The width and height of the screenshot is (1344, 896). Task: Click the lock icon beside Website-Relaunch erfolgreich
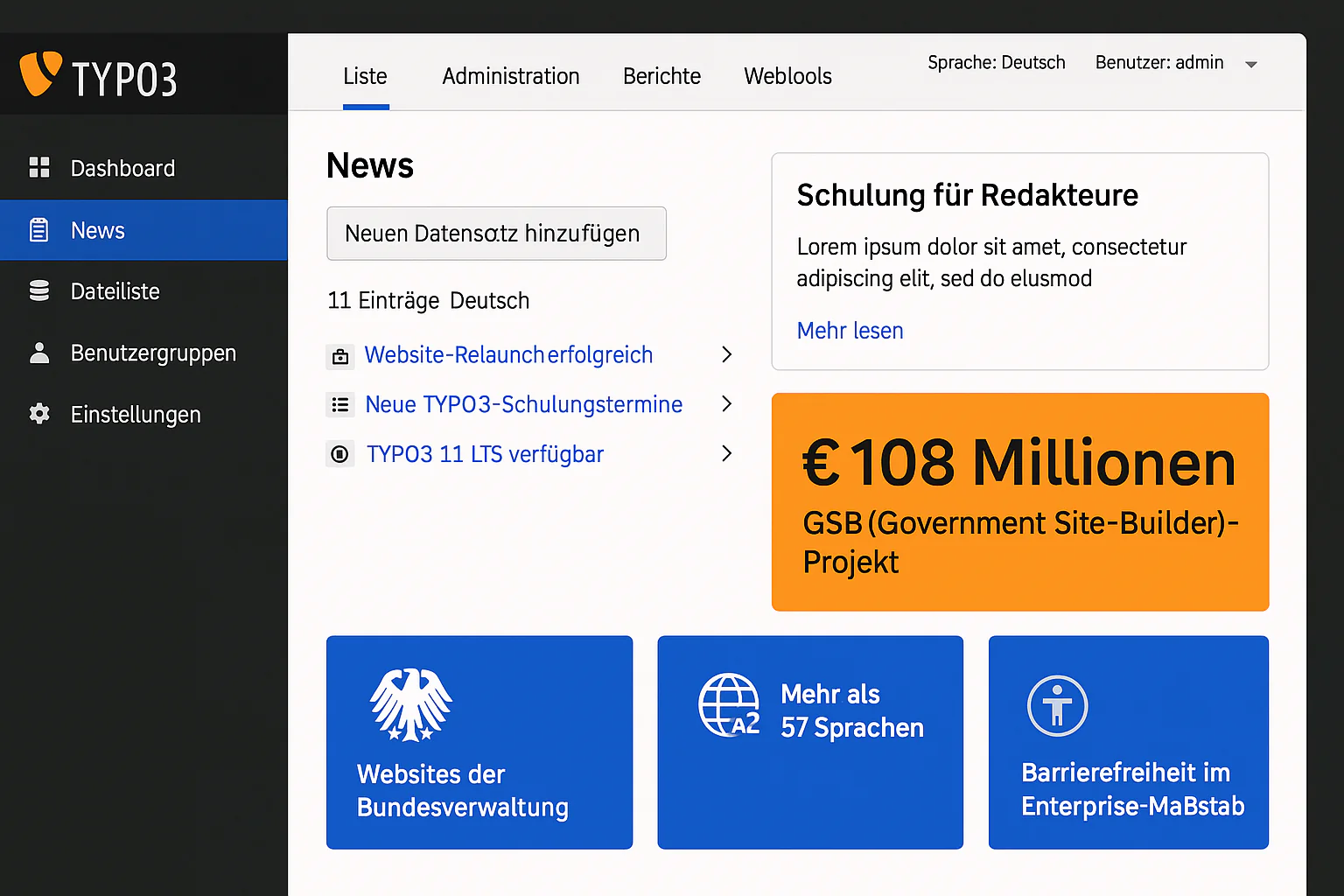340,355
